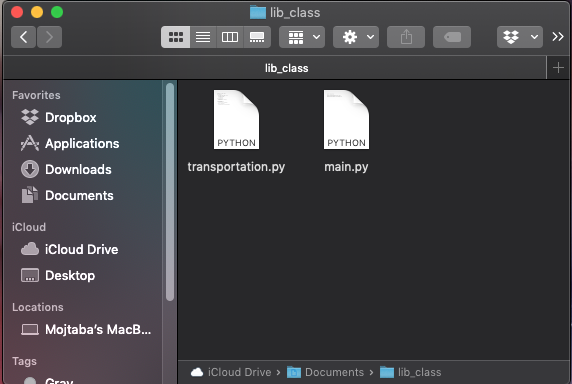Click iCloud Drive in the path bar
The height and width of the screenshot is (384, 572).
click(231, 372)
